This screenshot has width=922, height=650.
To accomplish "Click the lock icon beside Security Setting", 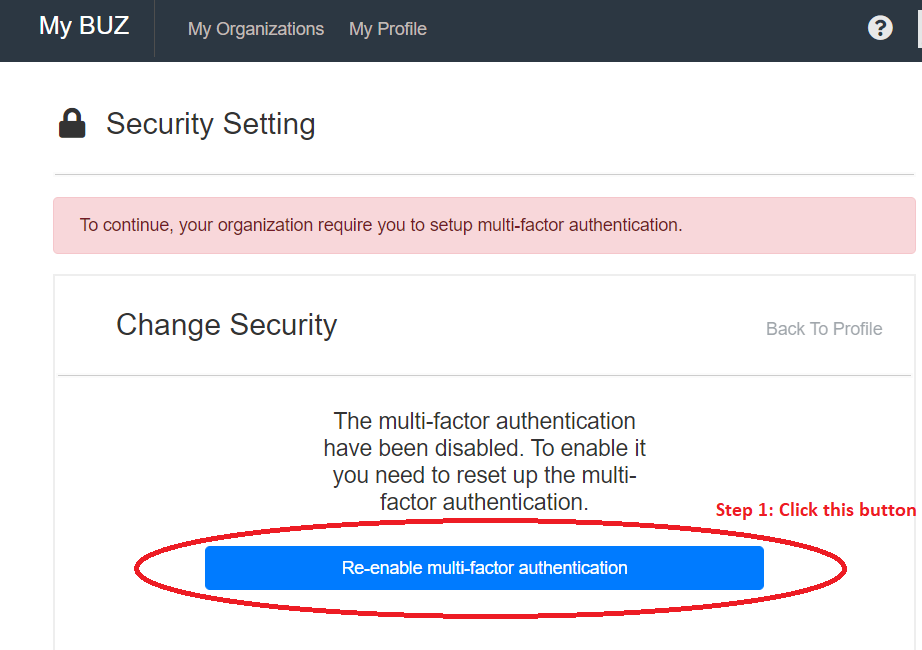I will coord(72,124).
